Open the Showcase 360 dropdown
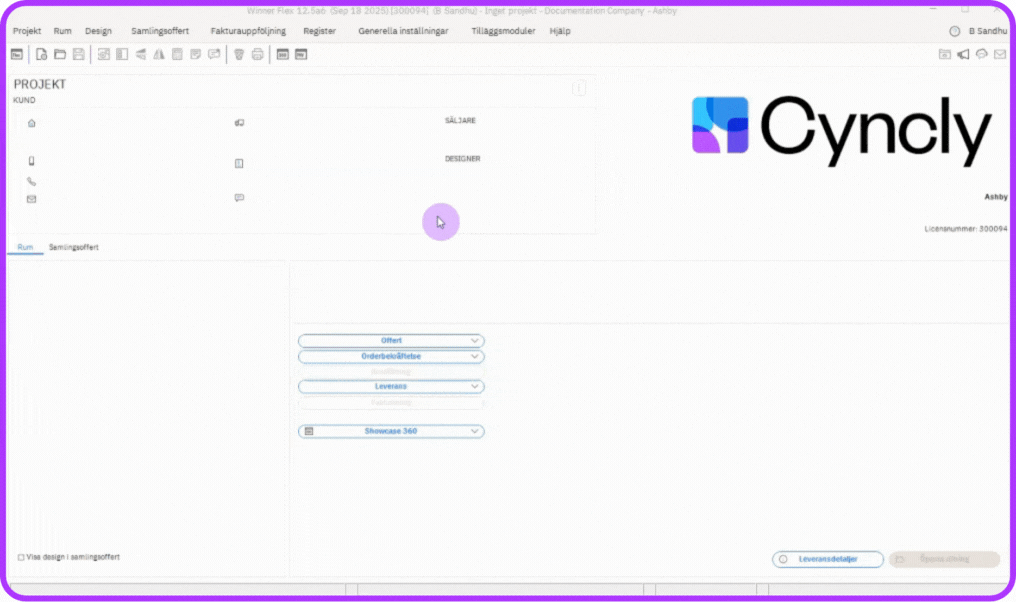The image size is (1016, 602). coord(391,431)
